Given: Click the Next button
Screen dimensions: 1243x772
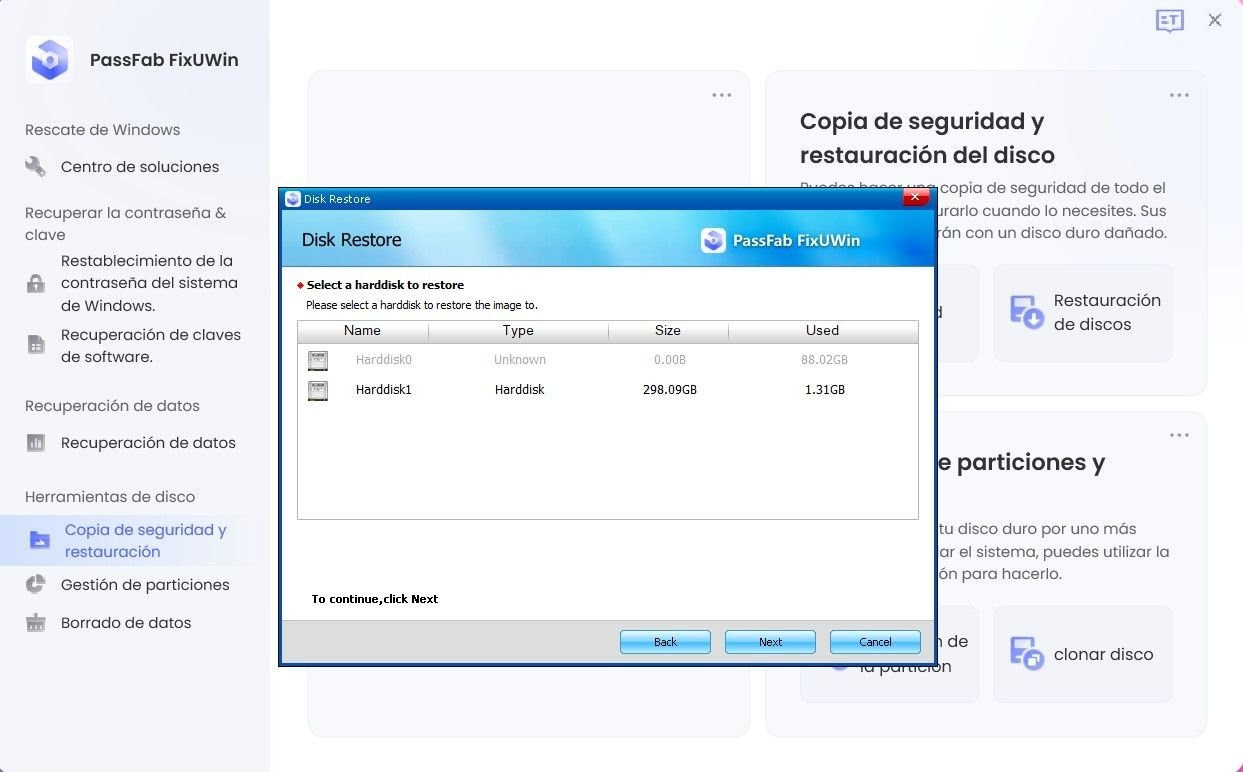Looking at the screenshot, I should tap(770, 641).
